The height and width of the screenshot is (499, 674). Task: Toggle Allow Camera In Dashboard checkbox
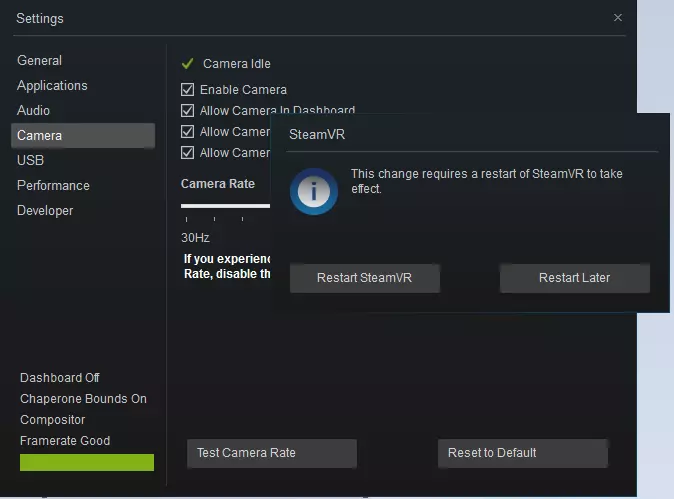pos(187,110)
